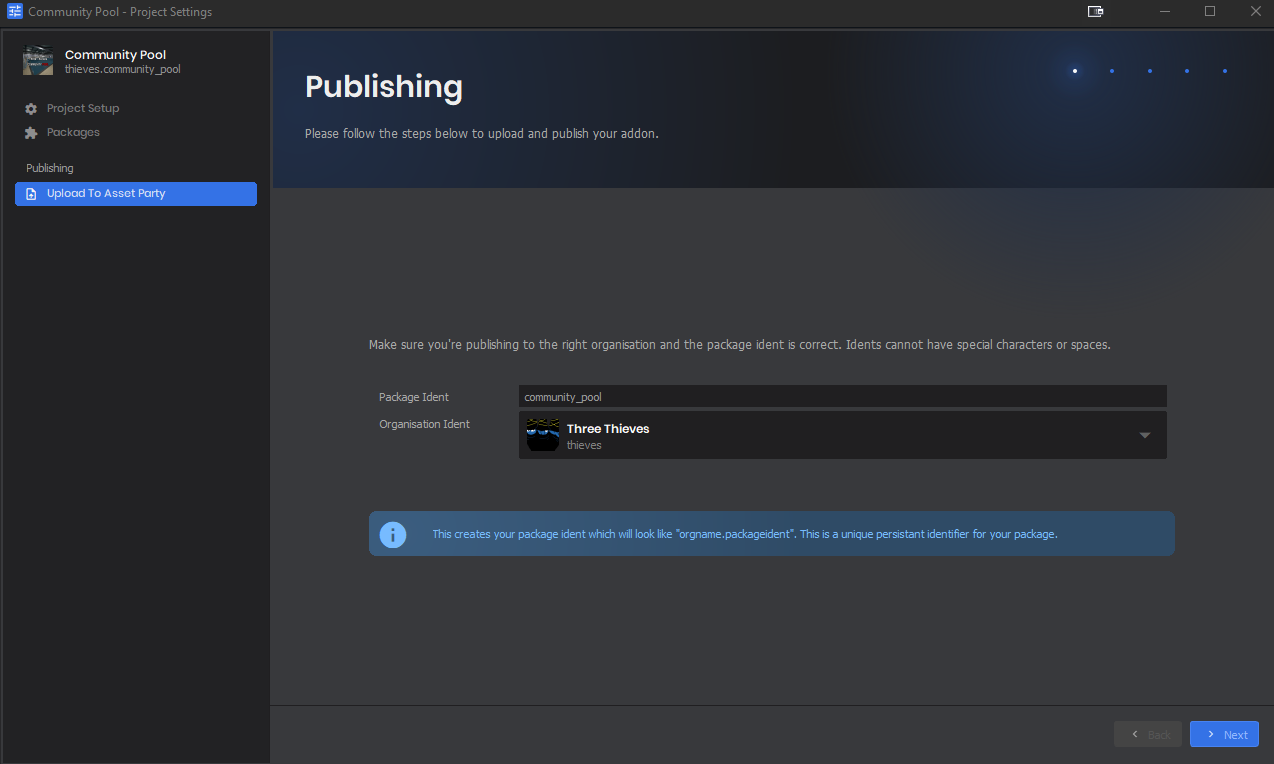The image size is (1274, 764).
Task: Select the last step indicator dot
Action: point(1225,71)
